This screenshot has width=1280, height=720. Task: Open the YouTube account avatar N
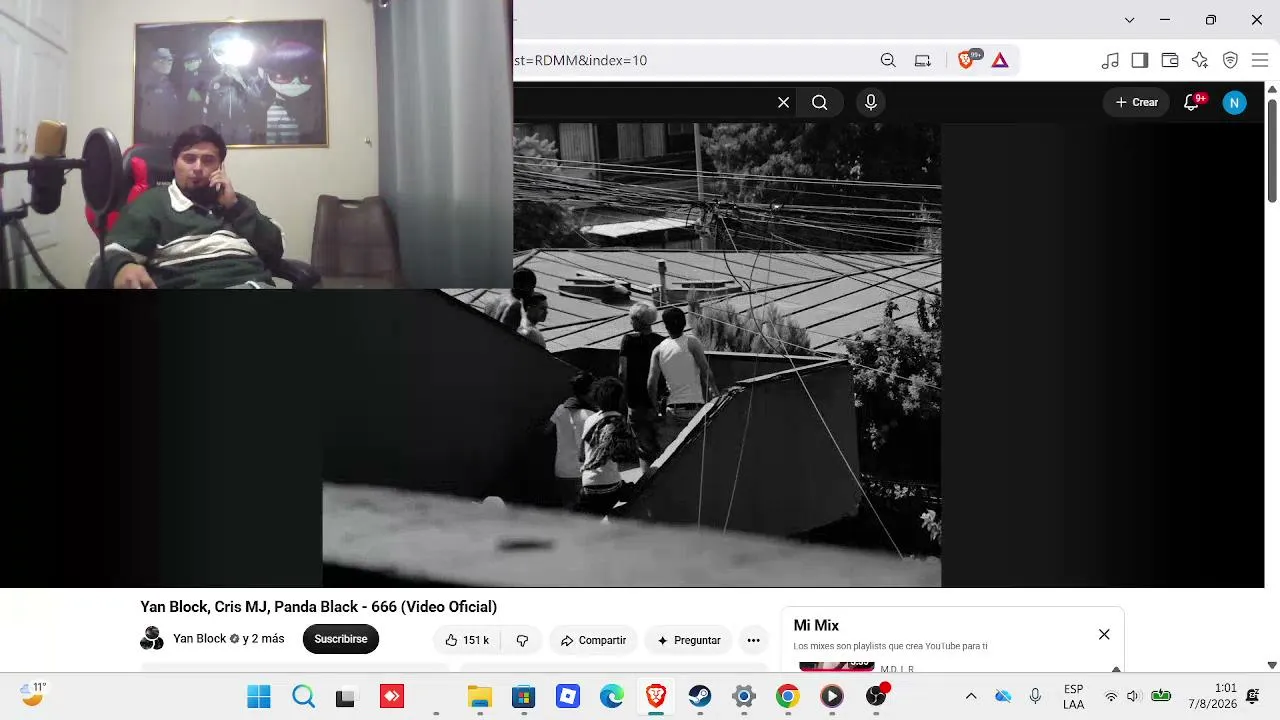click(x=1235, y=102)
